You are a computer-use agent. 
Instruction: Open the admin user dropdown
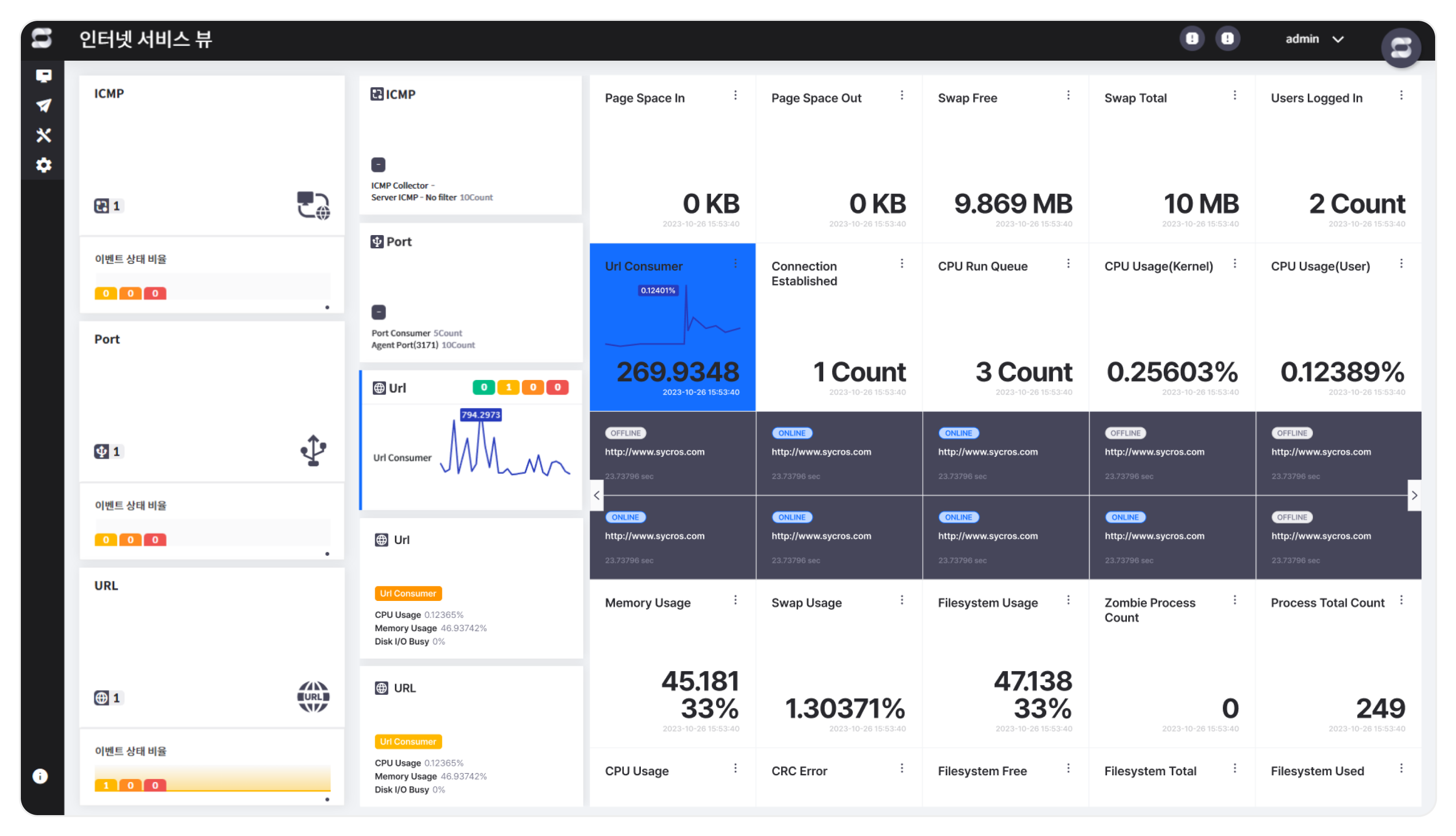(x=1314, y=39)
